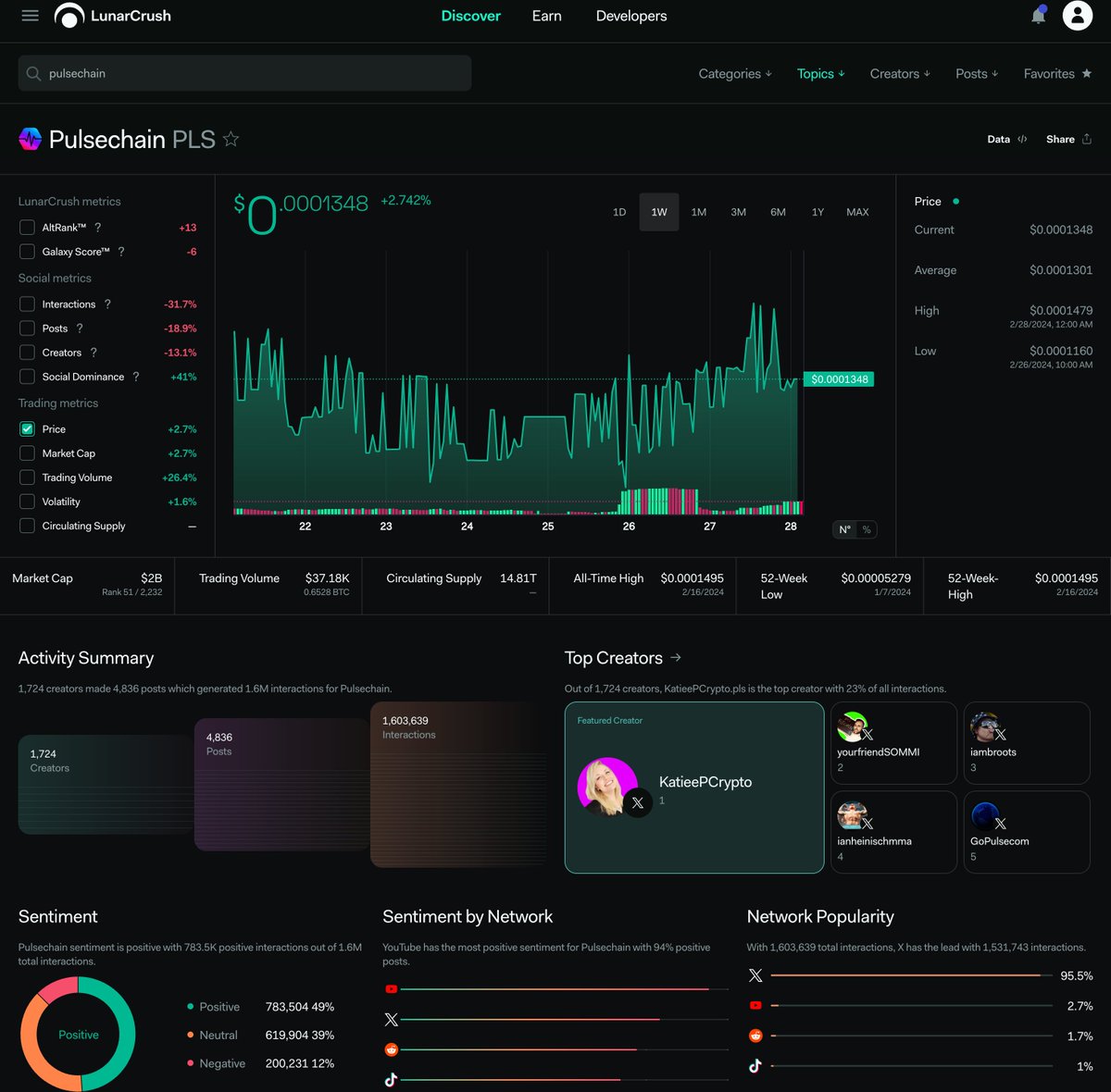Select the 1W chart range

[x=659, y=212]
